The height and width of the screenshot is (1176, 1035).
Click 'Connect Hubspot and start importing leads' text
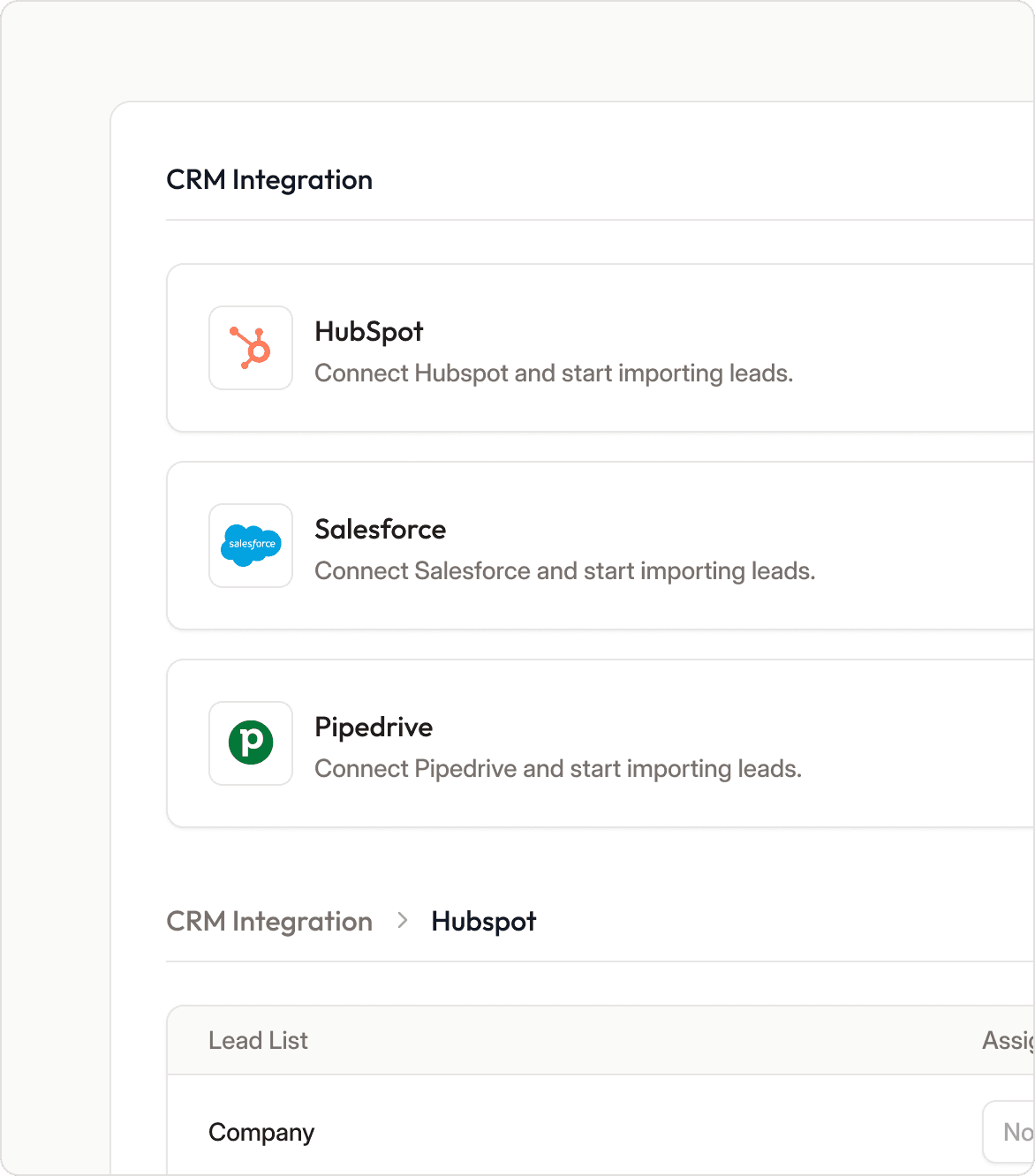coord(554,373)
